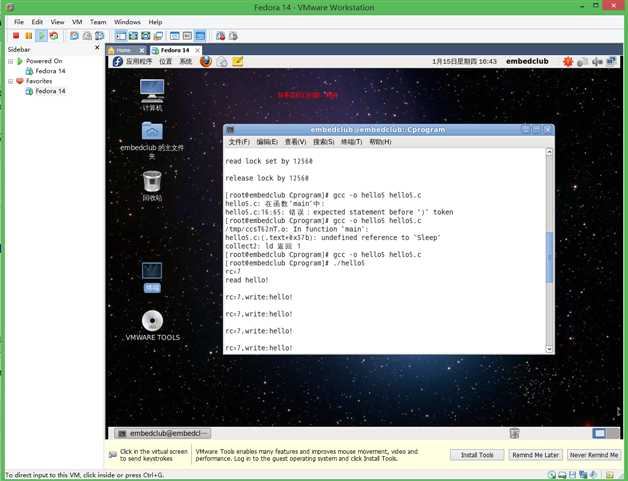Click the Appliance view toolbar icon
Viewport: 628px width, 481px height.
[x=187, y=36]
